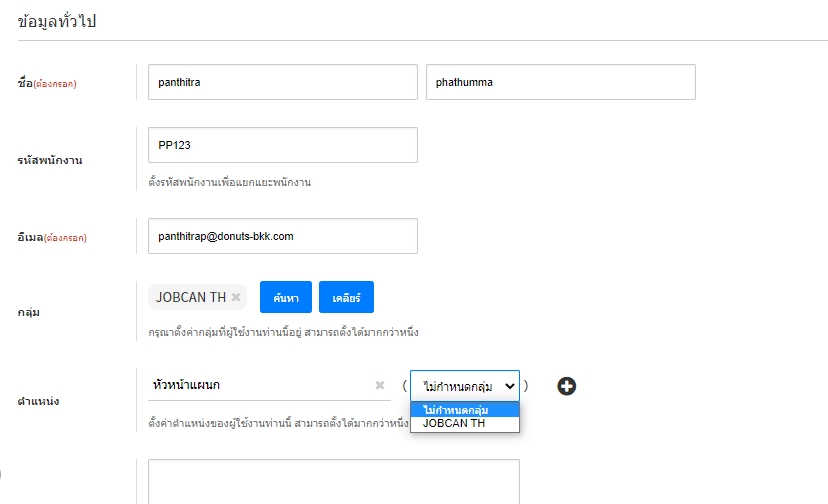Click the ข้อมูลทั่วไป section heading
828x504 pixels.
coord(57,21)
